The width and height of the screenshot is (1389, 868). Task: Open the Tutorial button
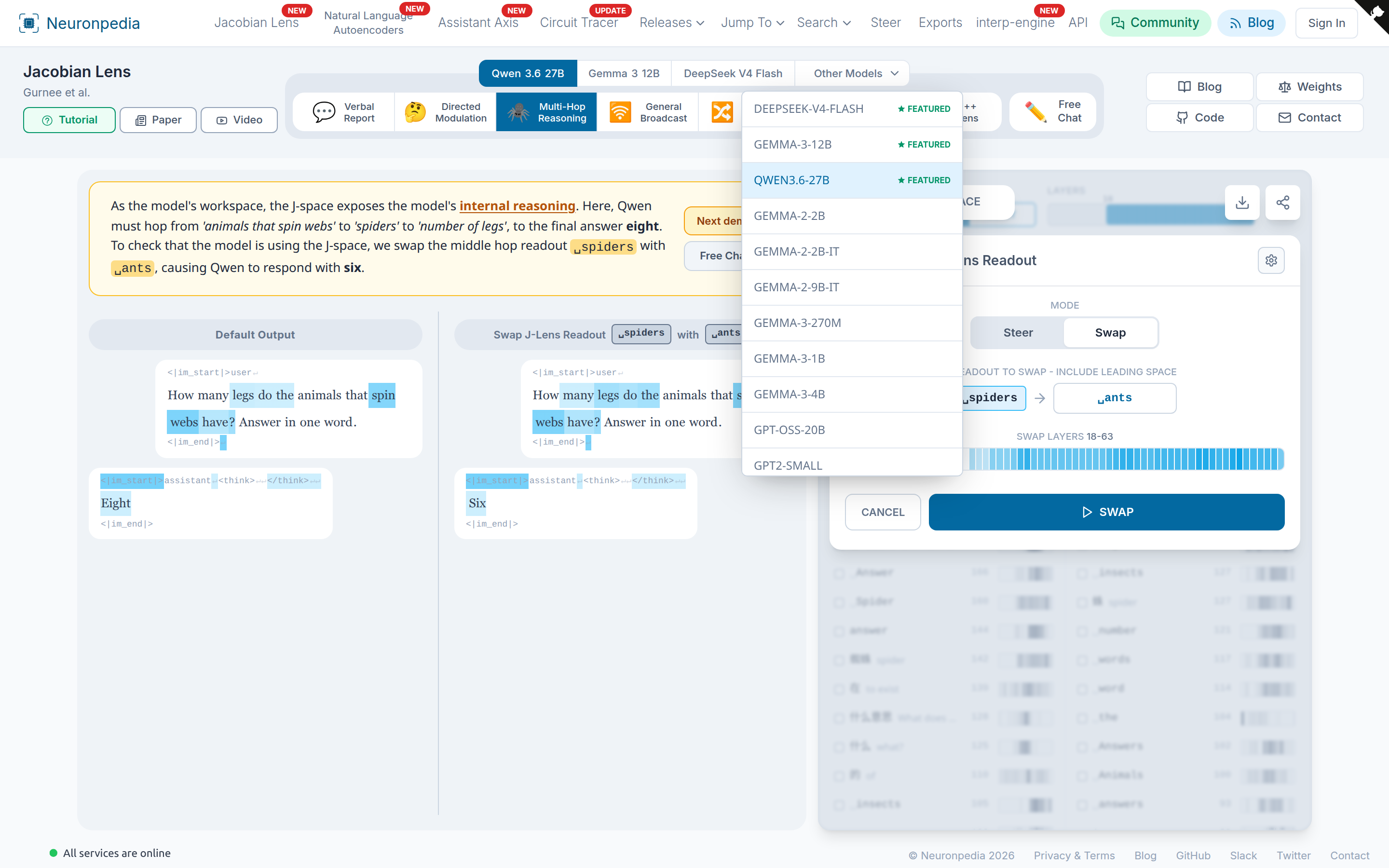coord(69,120)
